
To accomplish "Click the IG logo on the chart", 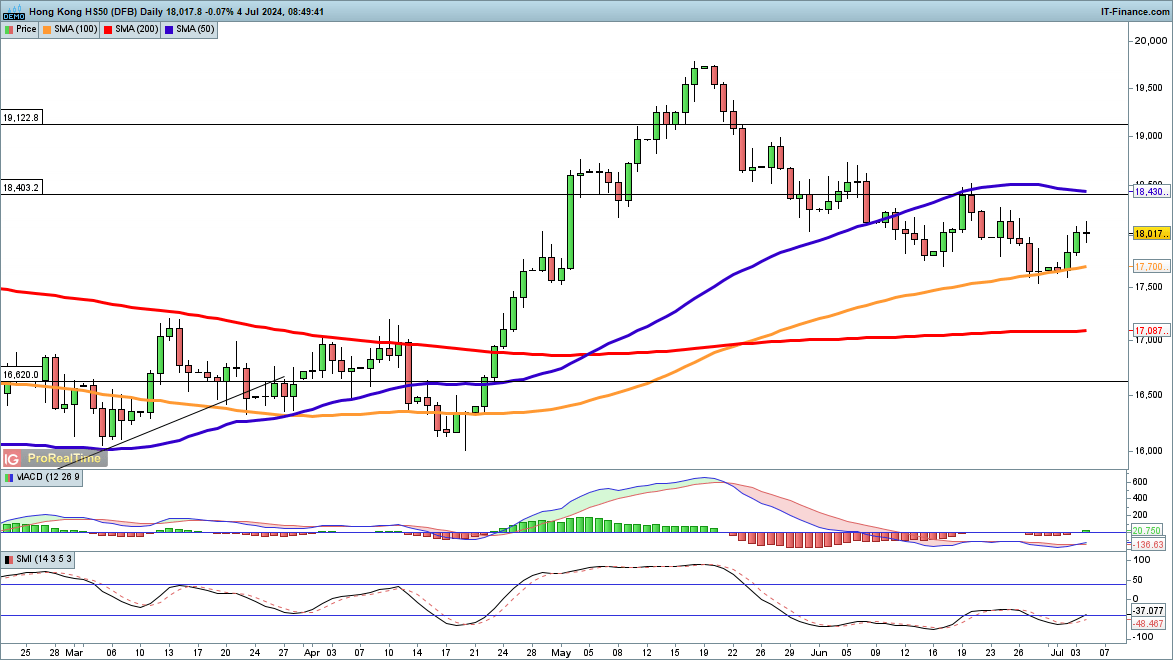I will (x=12, y=458).
